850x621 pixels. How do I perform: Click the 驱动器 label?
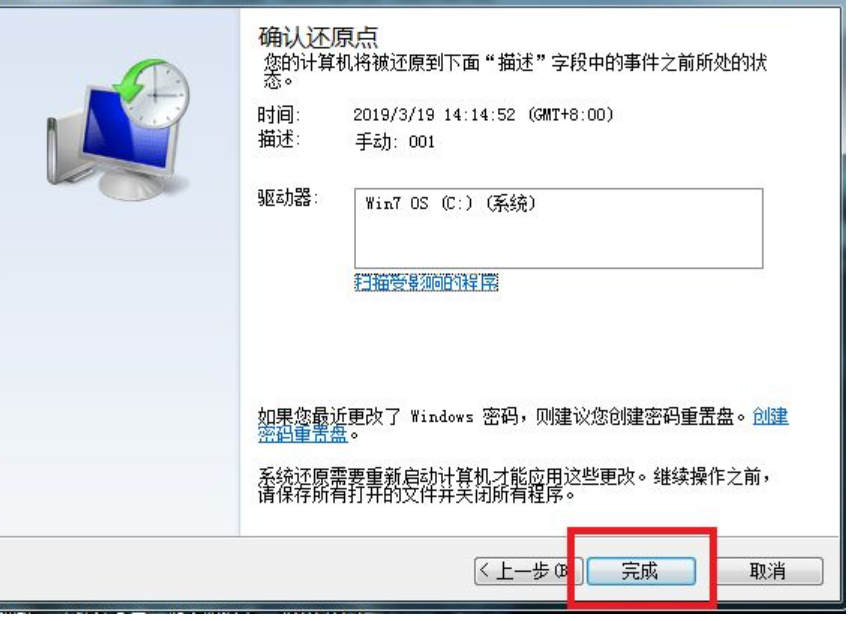[x=289, y=199]
